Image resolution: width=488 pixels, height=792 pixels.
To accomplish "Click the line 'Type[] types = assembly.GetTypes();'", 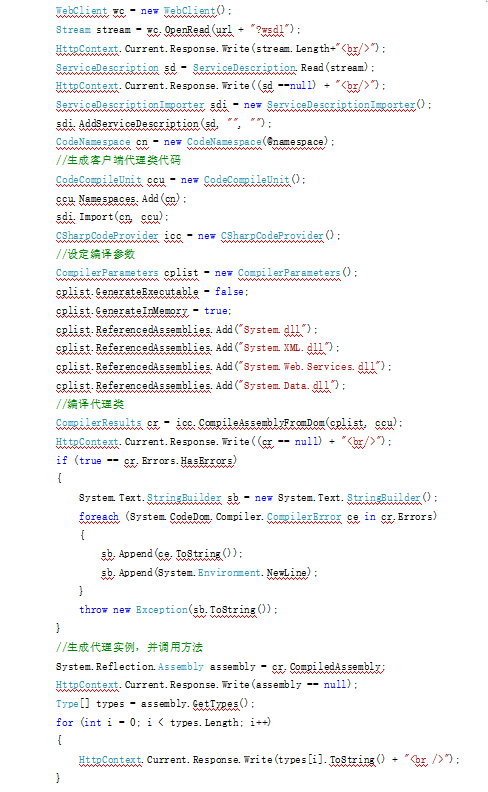I will pos(155,704).
